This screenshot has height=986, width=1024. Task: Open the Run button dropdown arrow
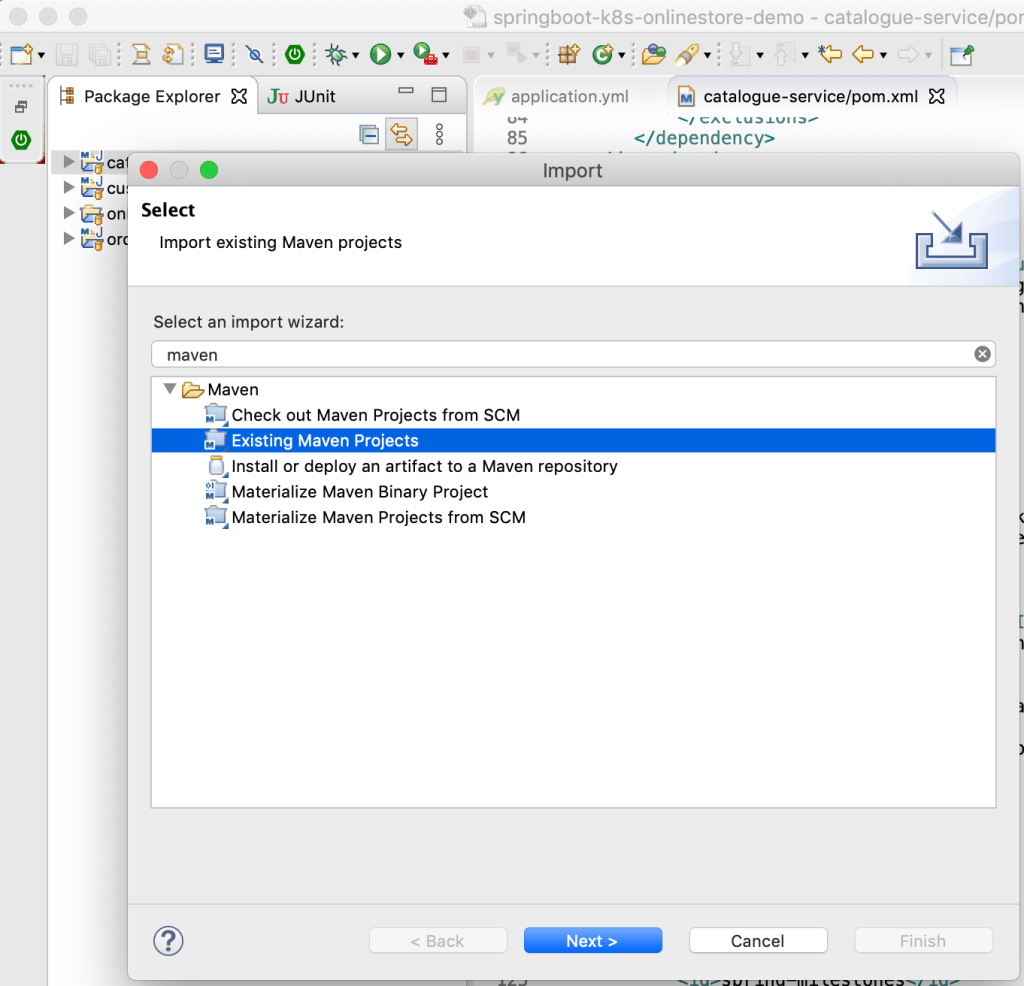coord(400,55)
